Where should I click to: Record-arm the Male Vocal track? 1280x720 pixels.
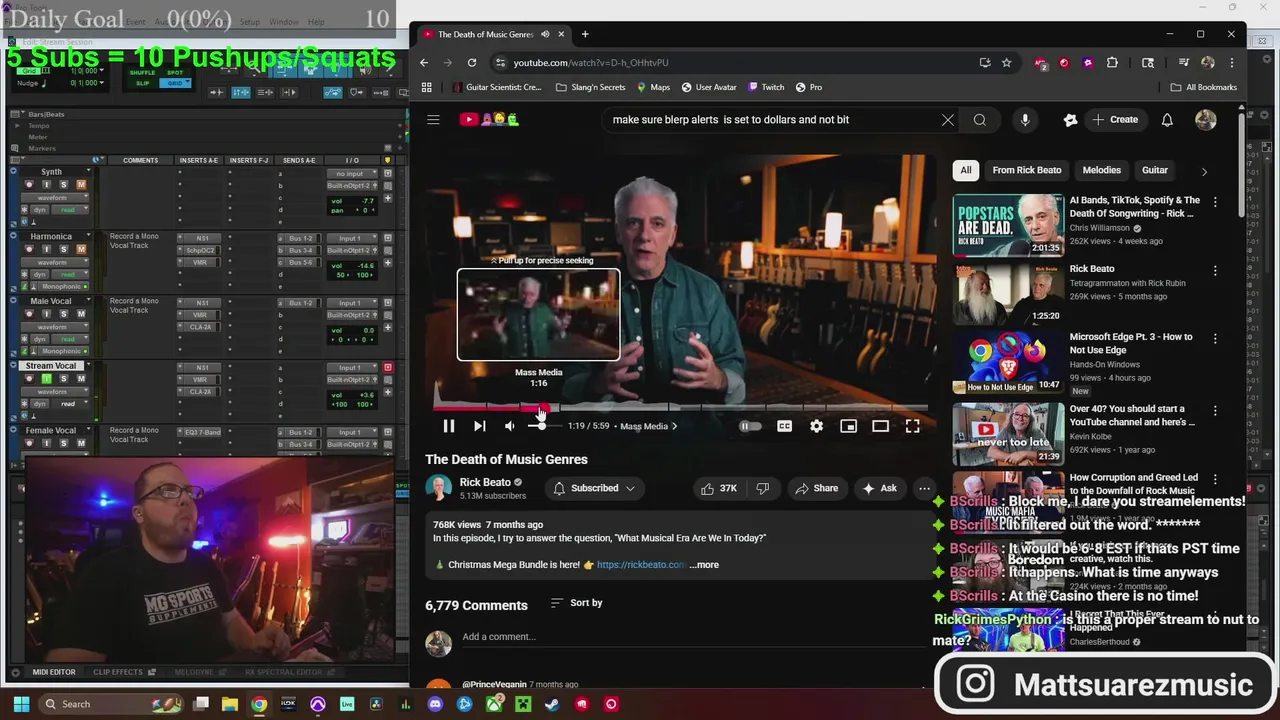click(29, 314)
